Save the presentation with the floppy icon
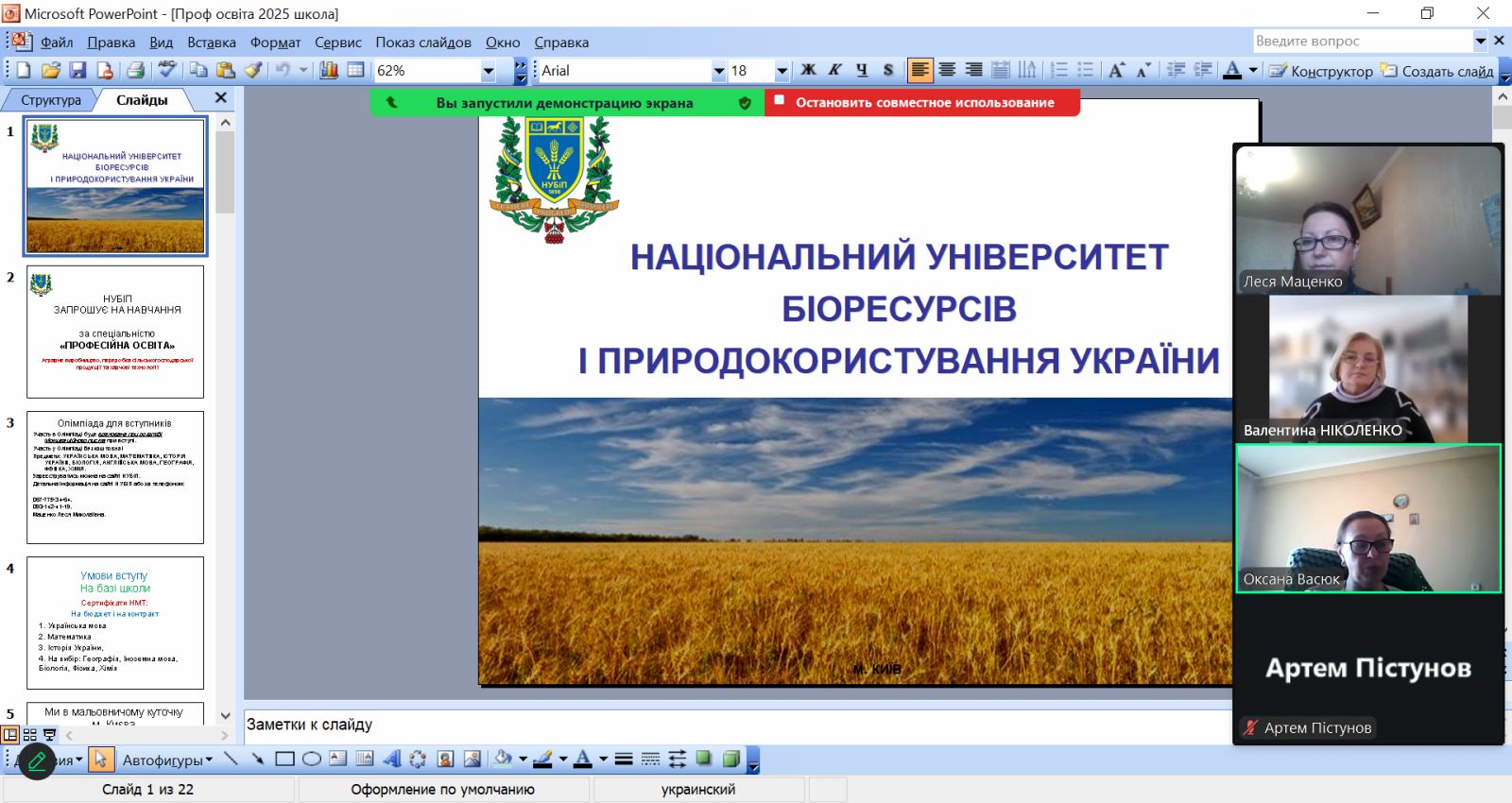 pos(77,70)
